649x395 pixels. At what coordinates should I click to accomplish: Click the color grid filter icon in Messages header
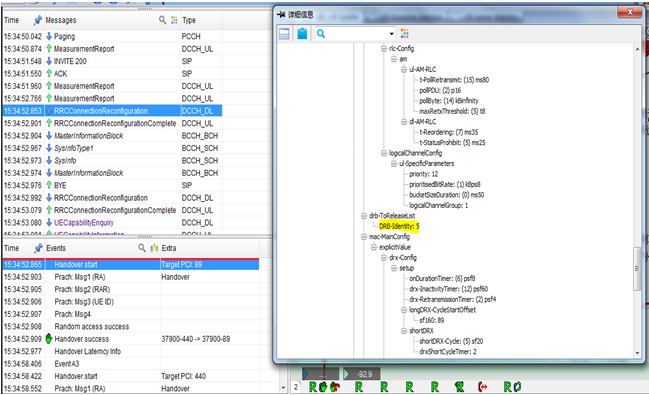click(174, 20)
